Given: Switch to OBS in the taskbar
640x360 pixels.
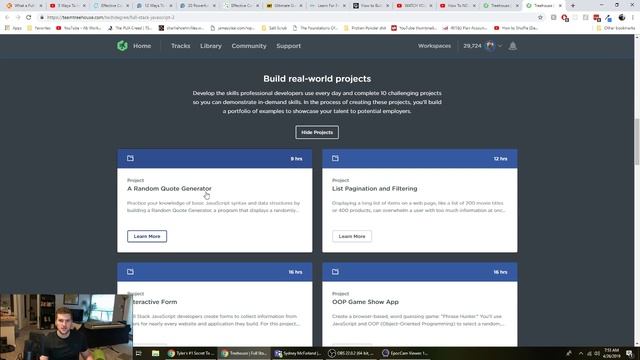Looking at the screenshot, I should click(x=351, y=353).
